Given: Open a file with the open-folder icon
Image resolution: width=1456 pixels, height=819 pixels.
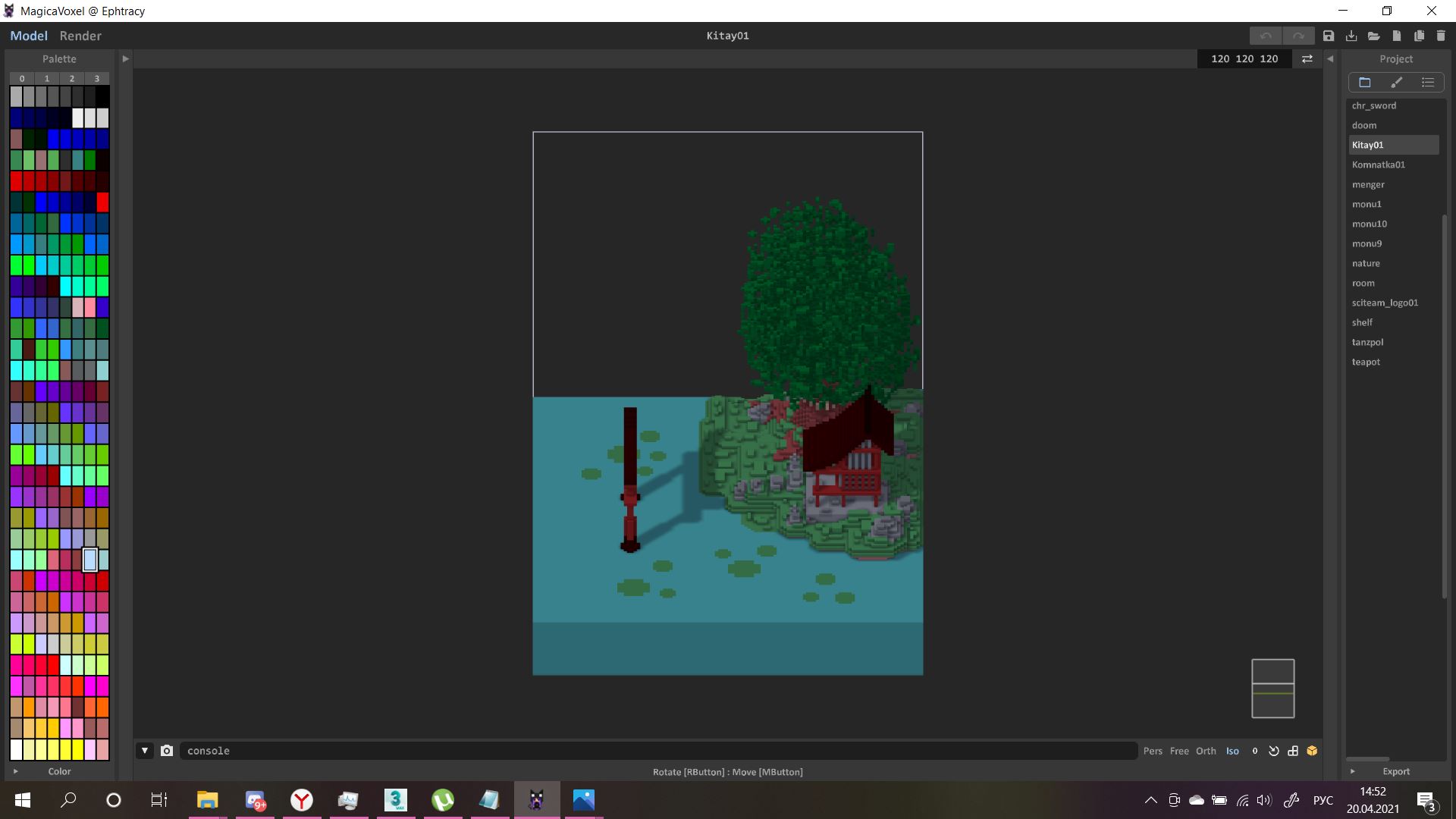Looking at the screenshot, I should (x=1374, y=36).
